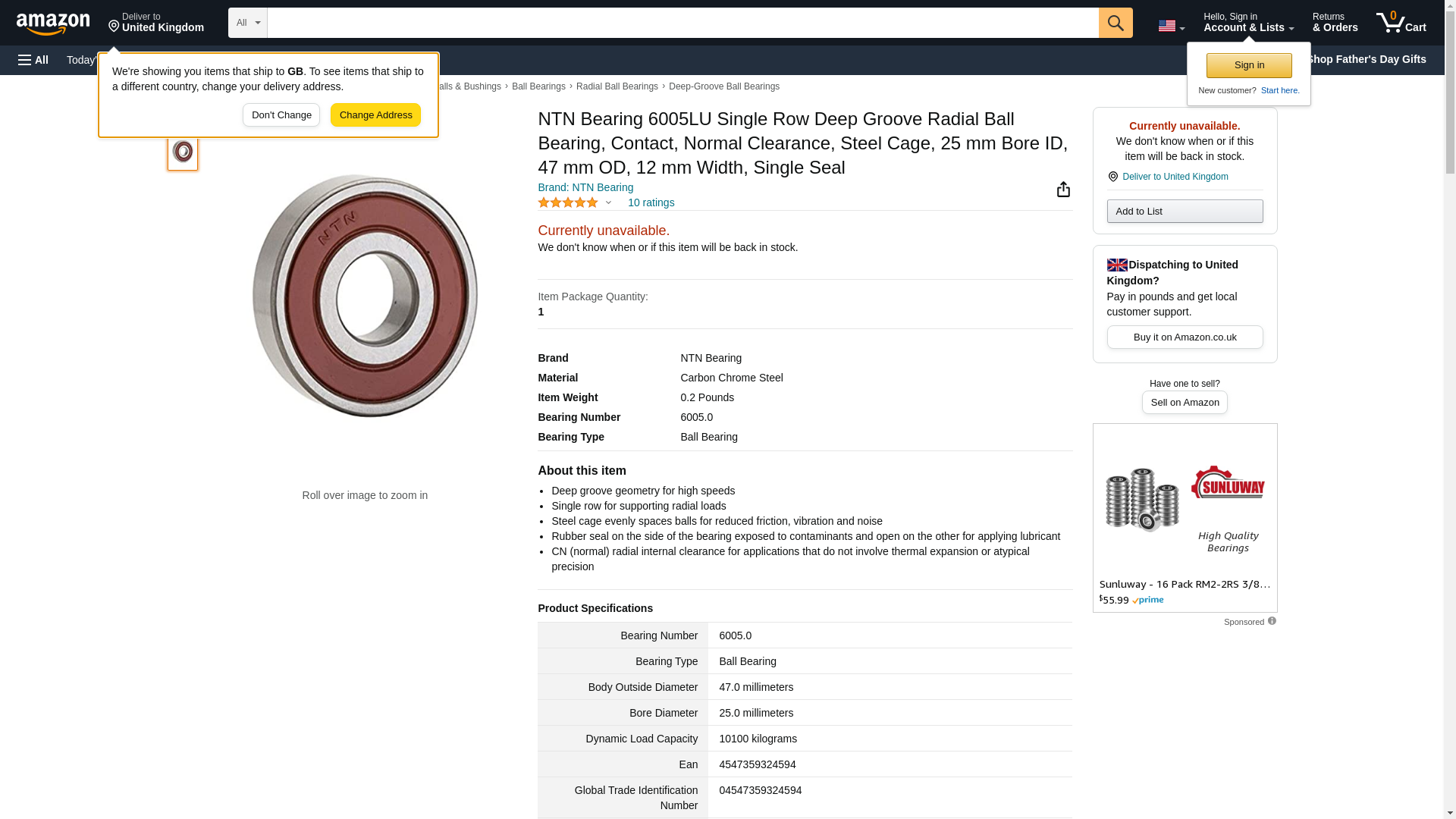Click the Don't Change button

(281, 115)
